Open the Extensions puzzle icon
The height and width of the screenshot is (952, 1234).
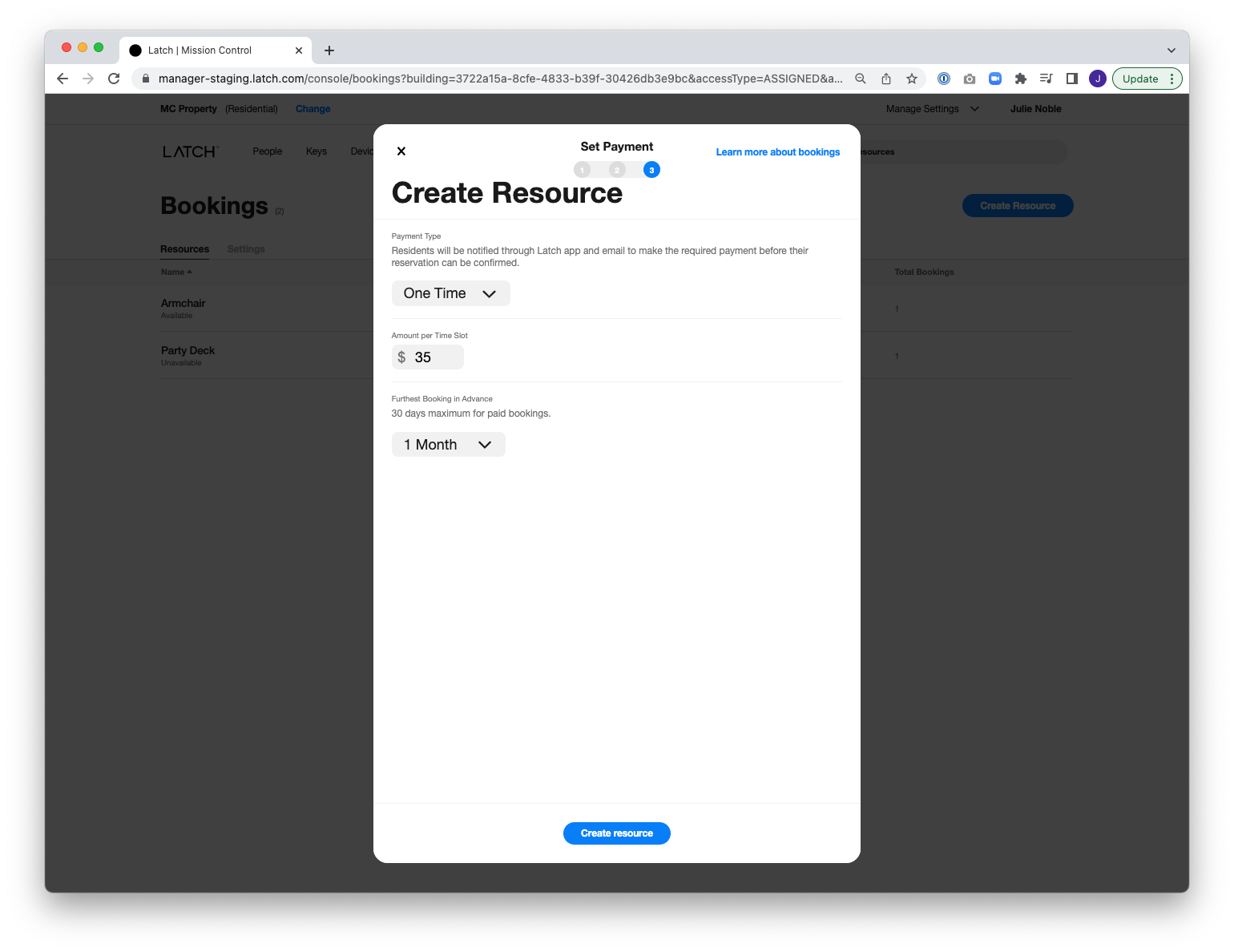1021,79
